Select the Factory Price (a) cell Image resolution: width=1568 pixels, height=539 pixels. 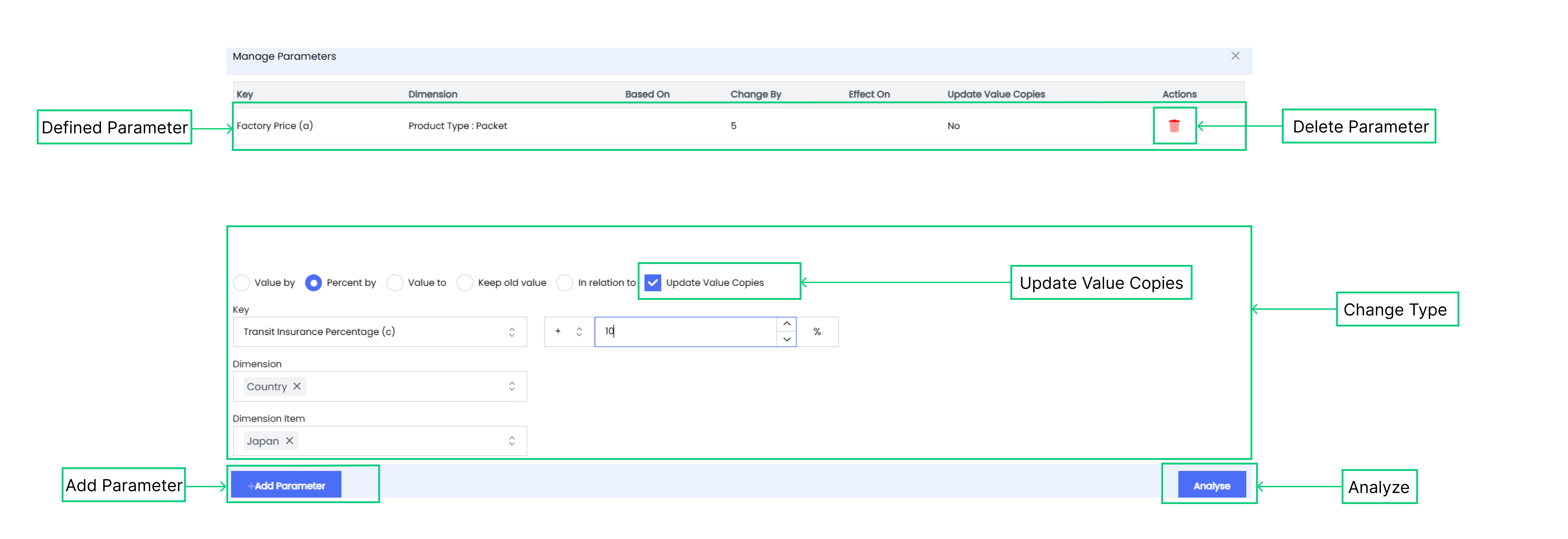[x=274, y=126]
